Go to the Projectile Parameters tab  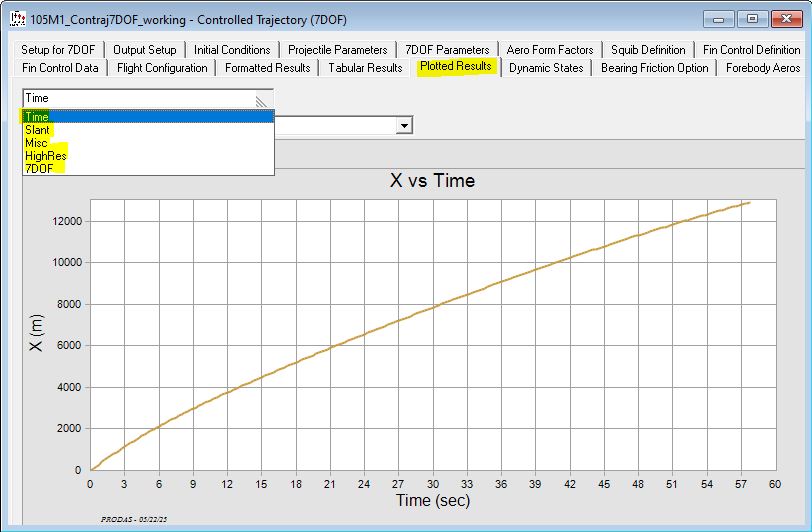(337, 49)
